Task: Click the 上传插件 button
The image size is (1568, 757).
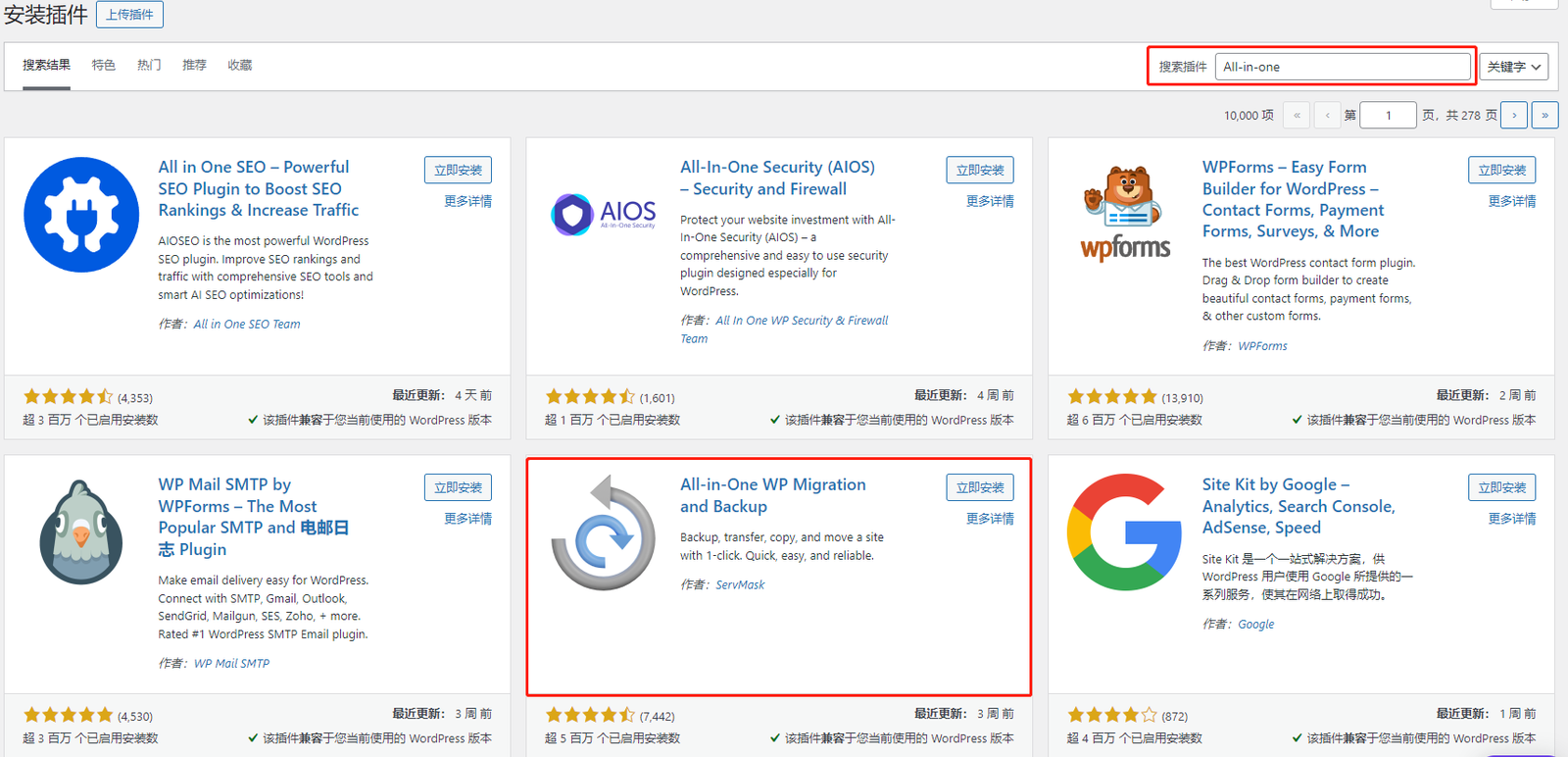Action: (x=129, y=15)
